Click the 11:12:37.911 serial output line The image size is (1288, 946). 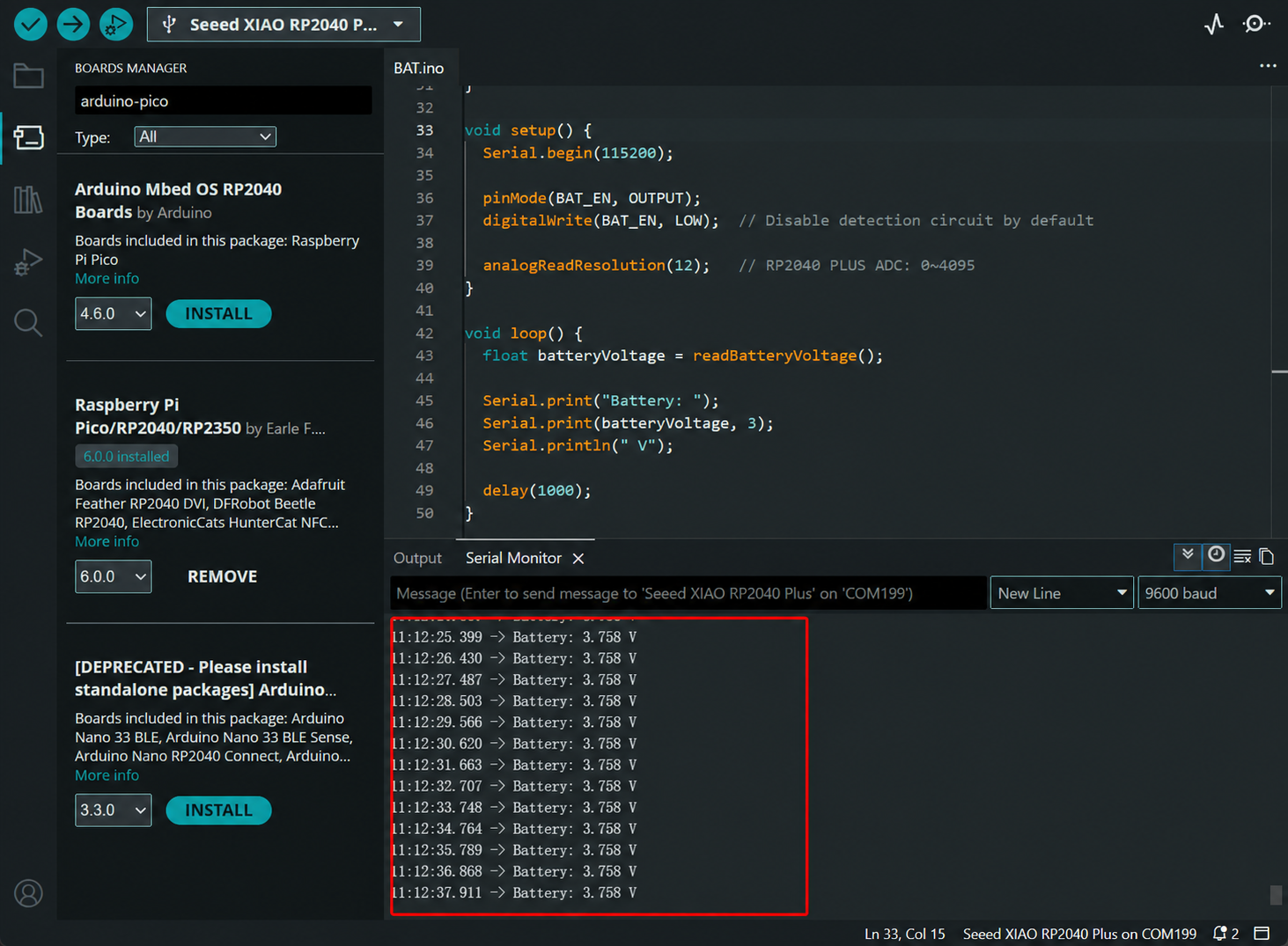pos(513,892)
